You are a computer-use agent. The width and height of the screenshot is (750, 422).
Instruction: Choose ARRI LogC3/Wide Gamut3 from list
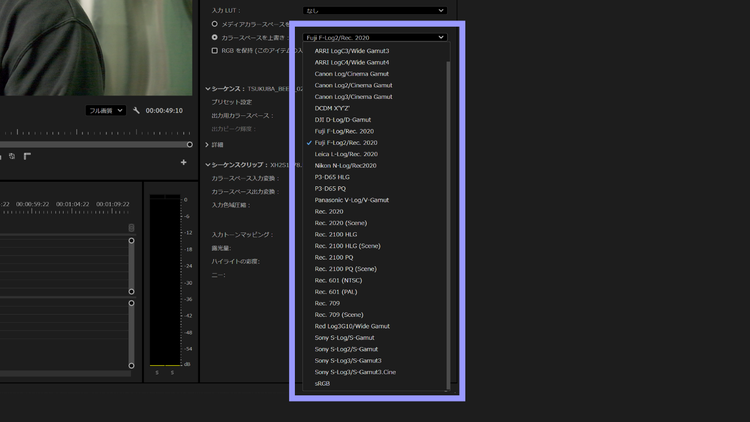(x=352, y=51)
